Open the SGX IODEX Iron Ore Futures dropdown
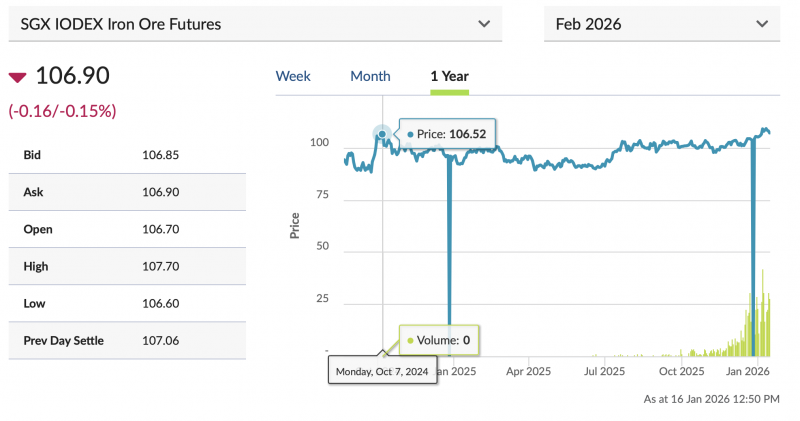Image resolution: width=800 pixels, height=421 pixels. coord(254,24)
